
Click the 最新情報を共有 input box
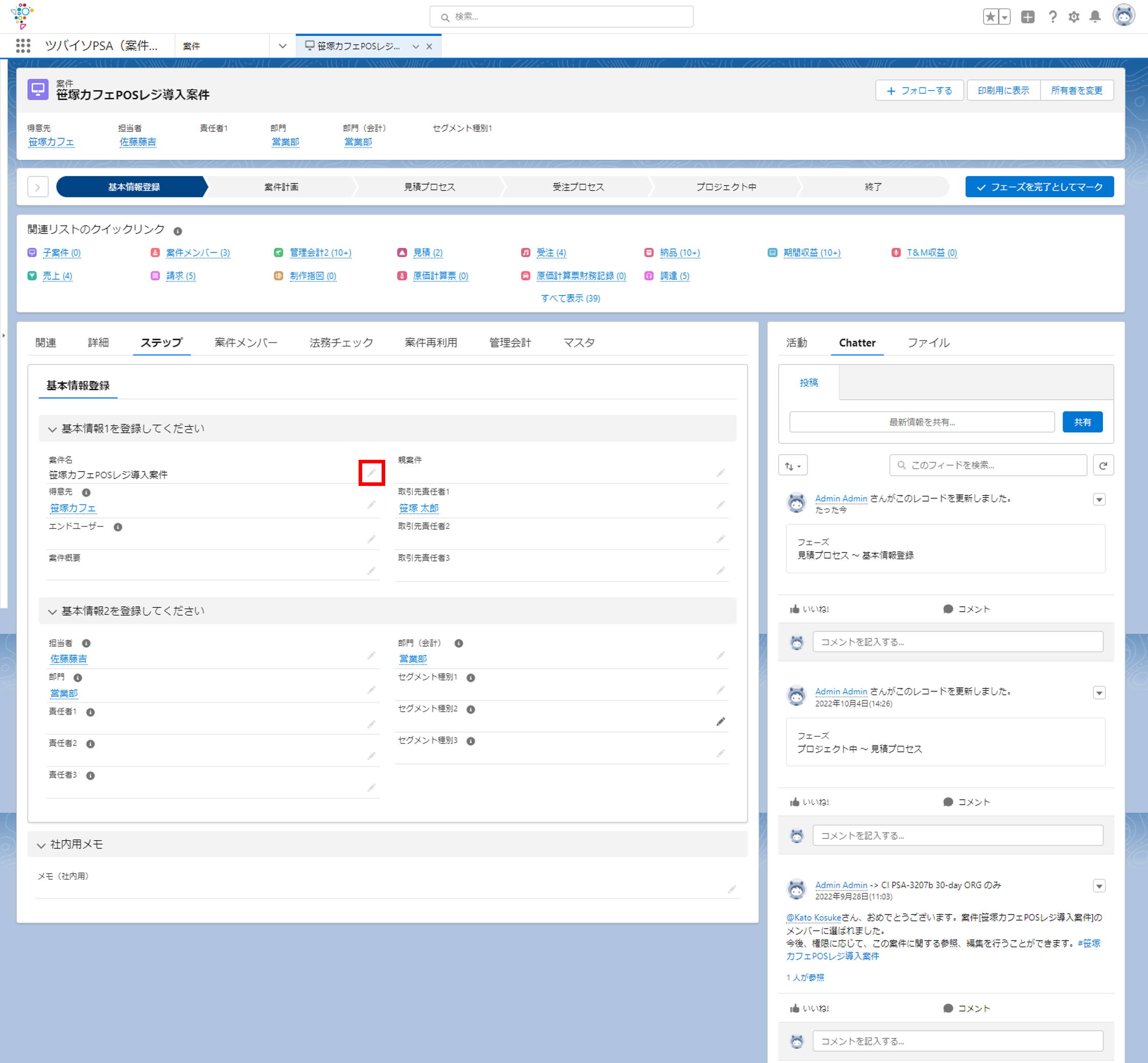(x=922, y=422)
